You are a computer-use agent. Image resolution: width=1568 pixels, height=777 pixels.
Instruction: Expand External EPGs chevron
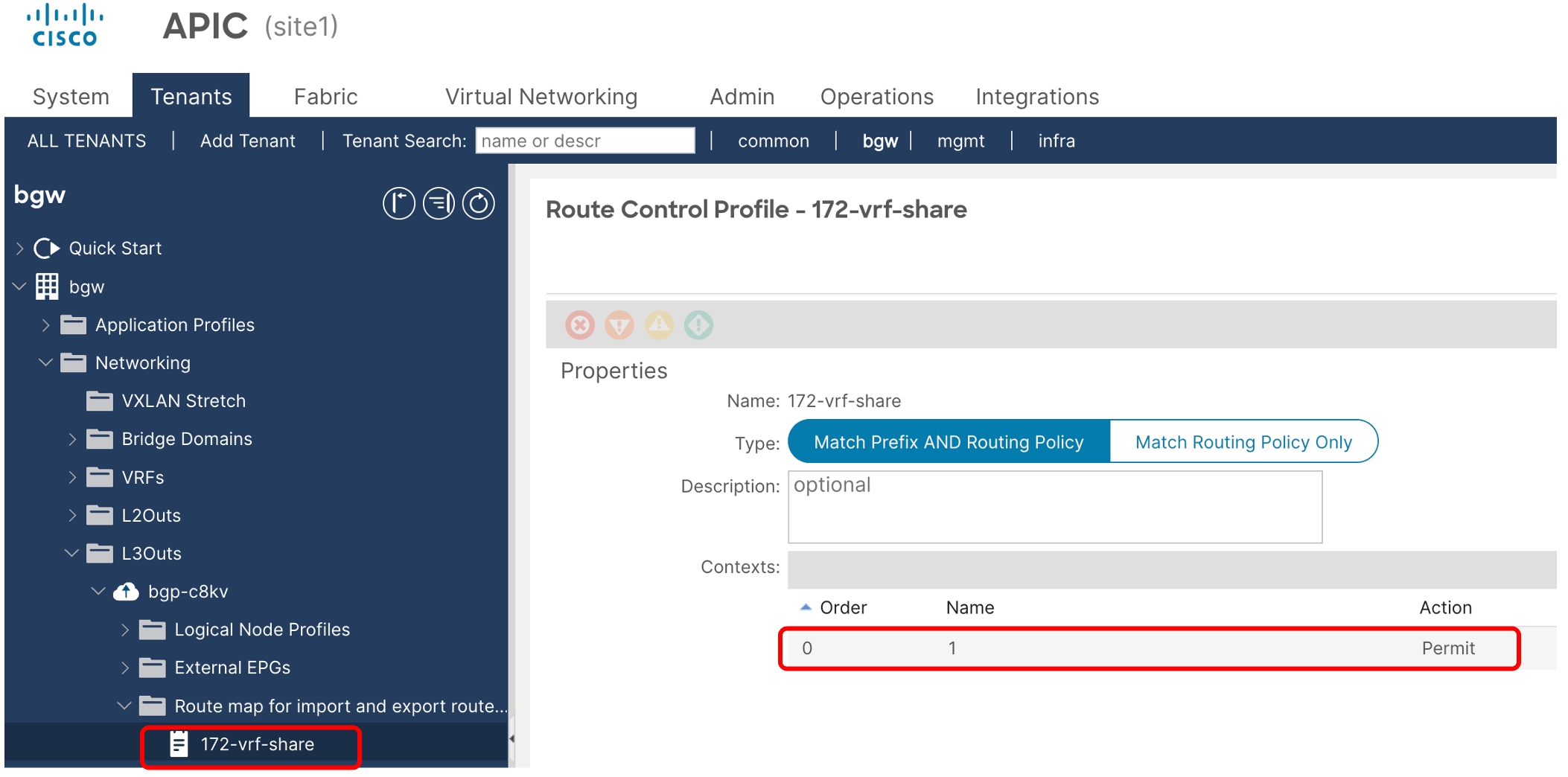[x=125, y=668]
